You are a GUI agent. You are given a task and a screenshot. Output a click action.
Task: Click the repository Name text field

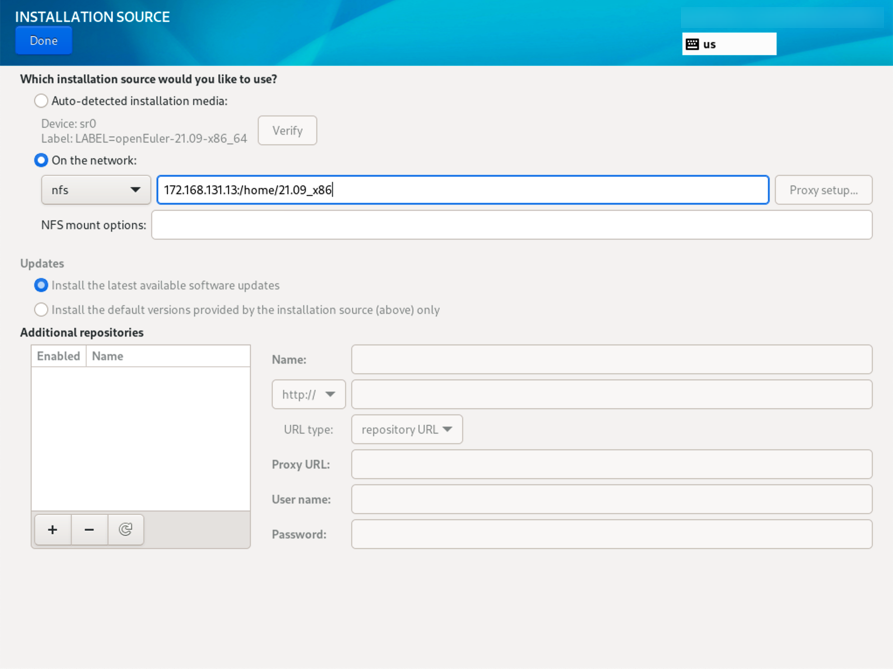pos(611,359)
